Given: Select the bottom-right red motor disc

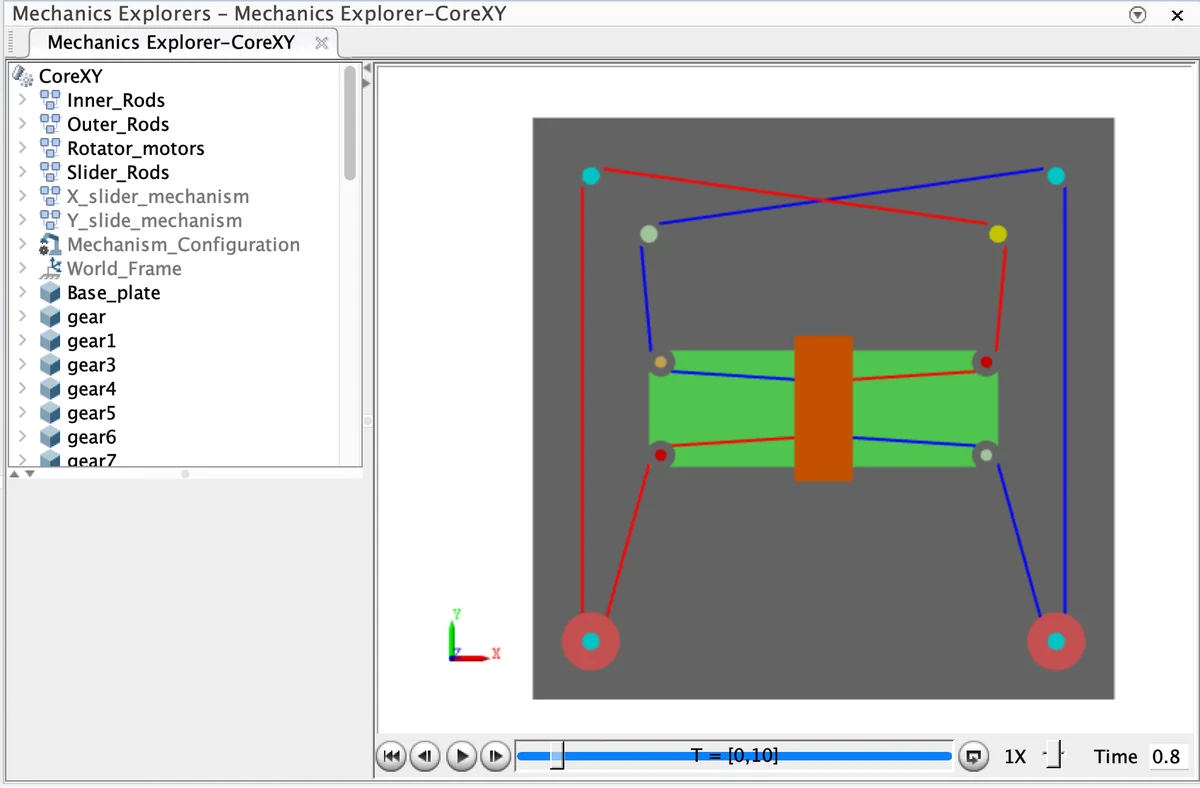Looking at the screenshot, I should point(1056,641).
